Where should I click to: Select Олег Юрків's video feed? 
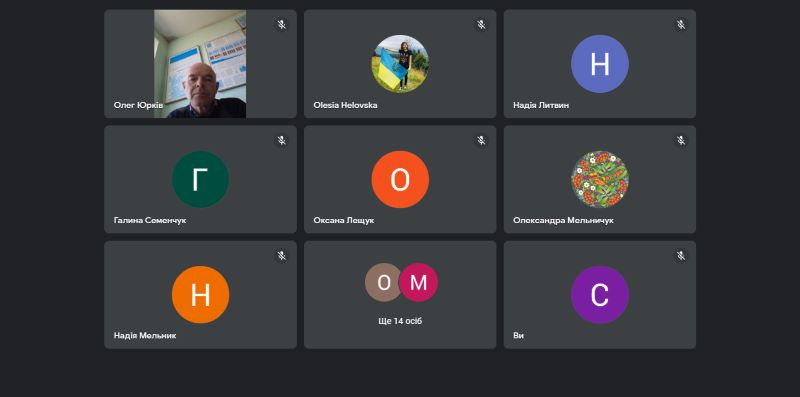click(x=200, y=64)
